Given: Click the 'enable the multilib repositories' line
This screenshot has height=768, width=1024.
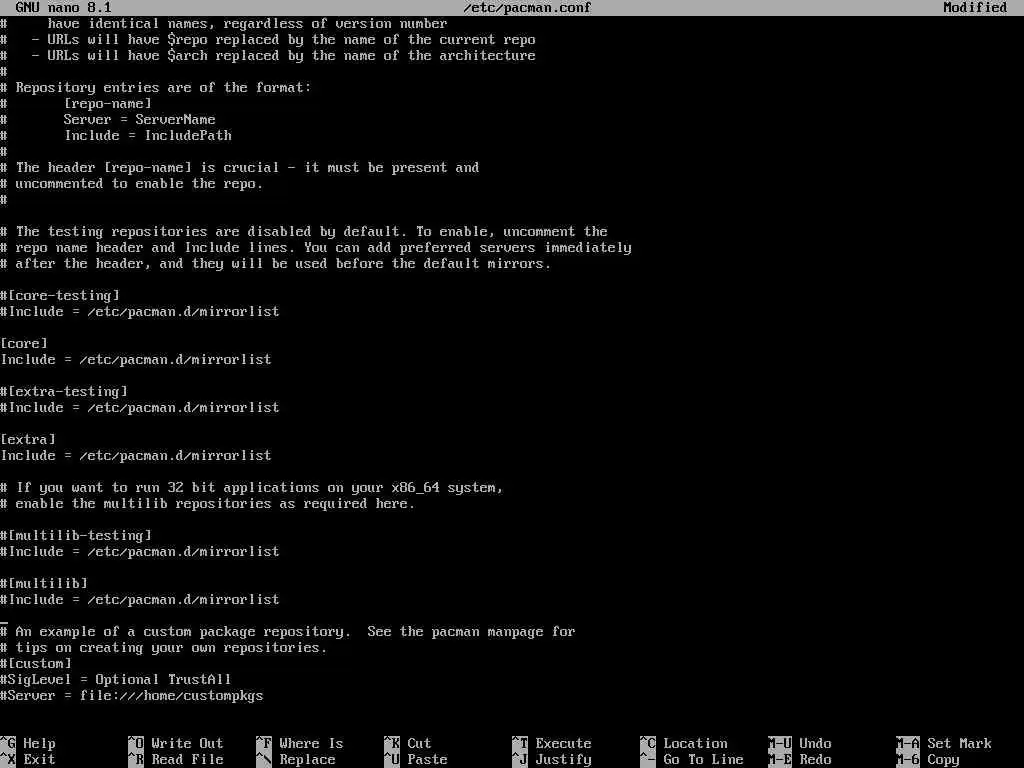Looking at the screenshot, I should [x=208, y=504].
